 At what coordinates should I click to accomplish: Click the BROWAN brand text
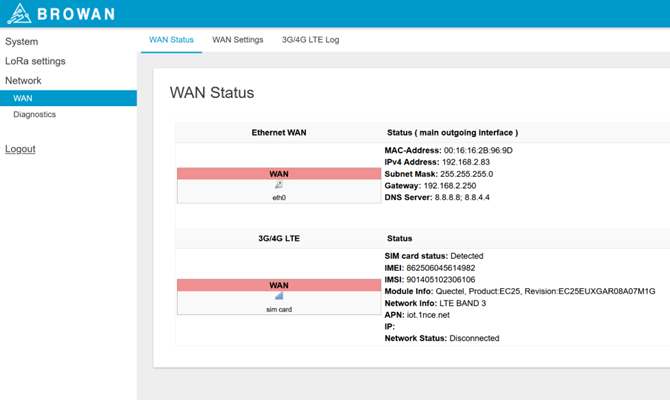(76, 14)
